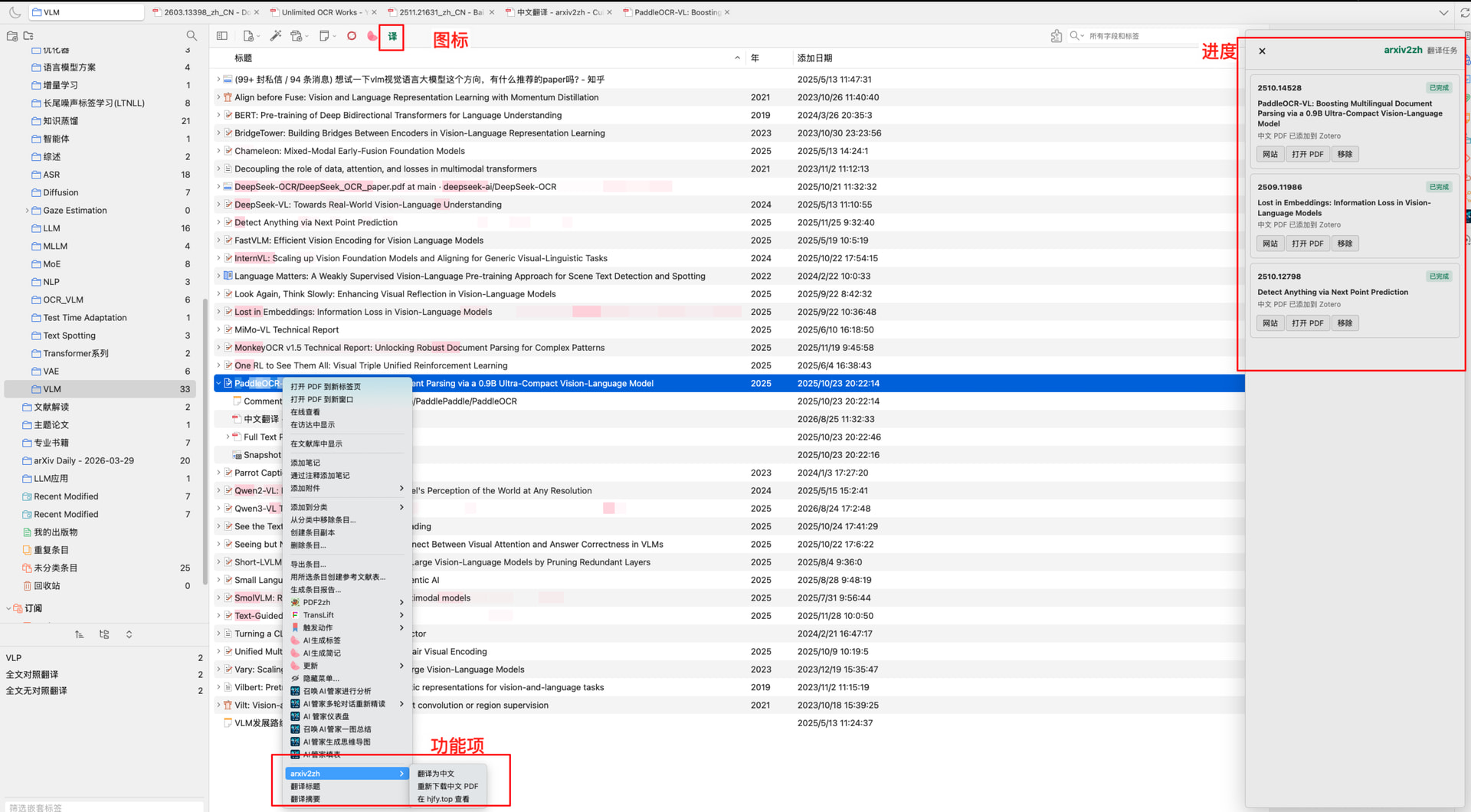Open the search mode dropdown magnifier
This screenshot has width=1471, height=812.
coord(1076,36)
